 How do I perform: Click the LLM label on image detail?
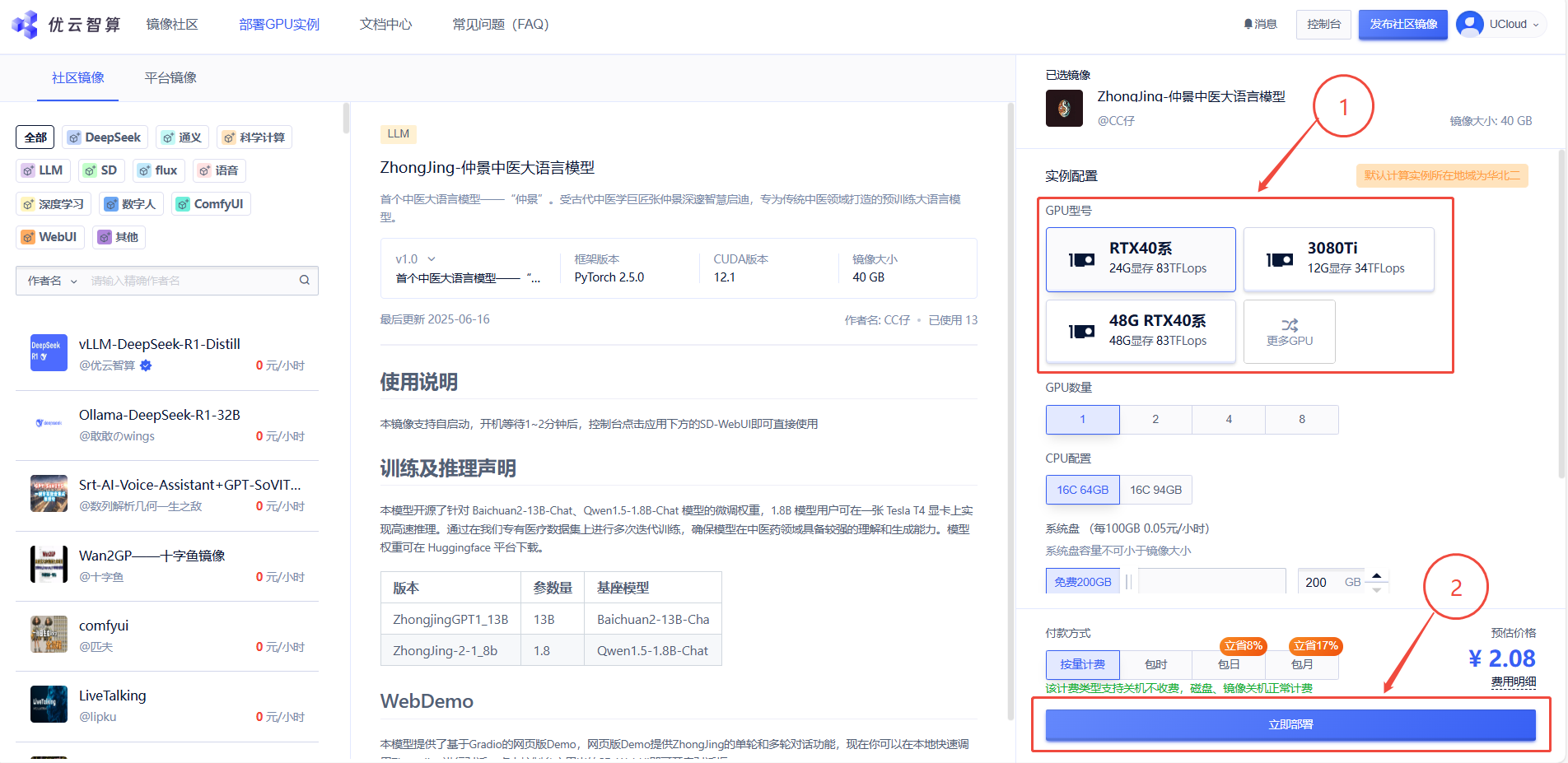tap(399, 134)
